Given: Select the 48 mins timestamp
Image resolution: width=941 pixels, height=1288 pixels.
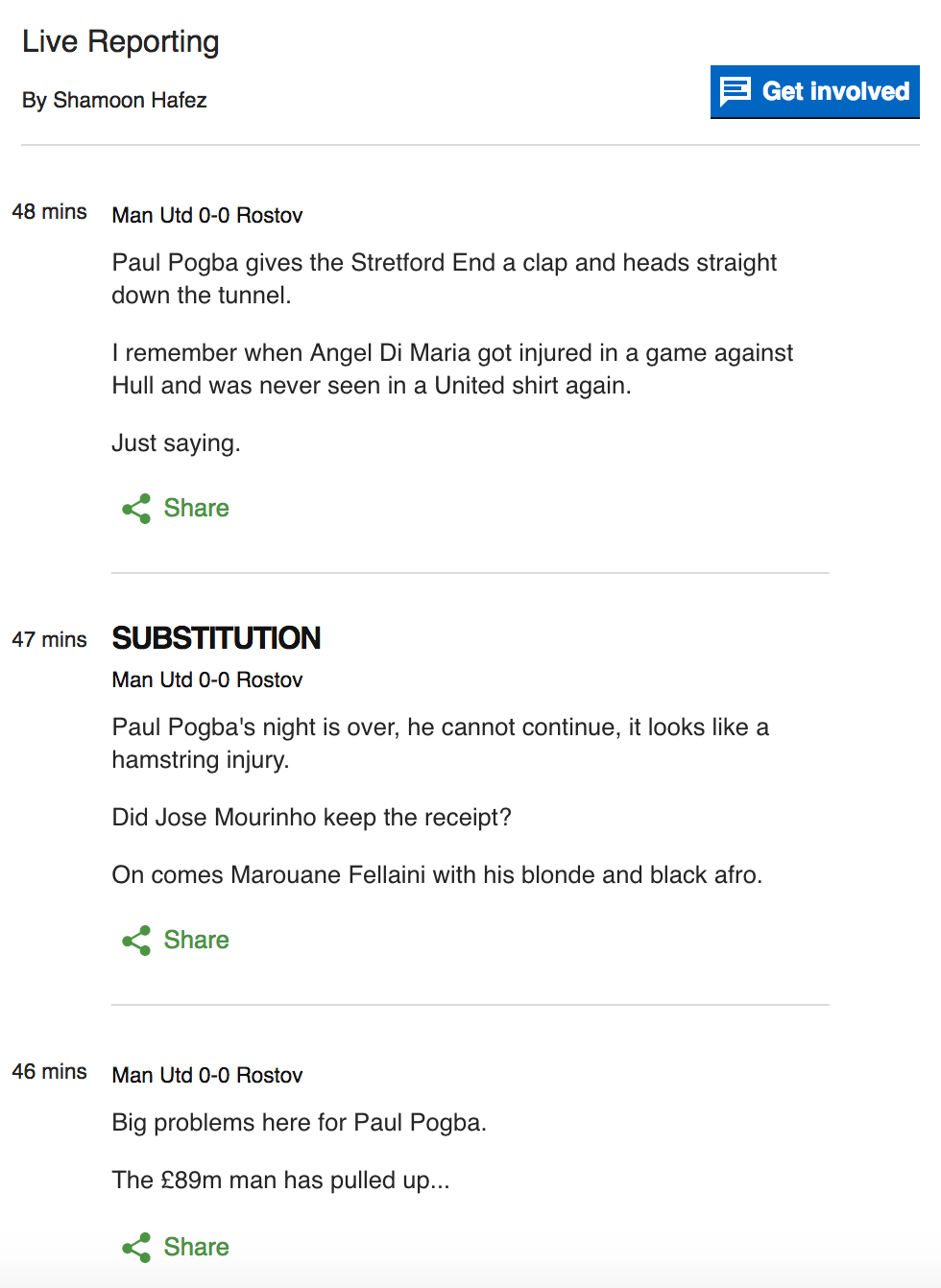Looking at the screenshot, I should (x=49, y=211).
